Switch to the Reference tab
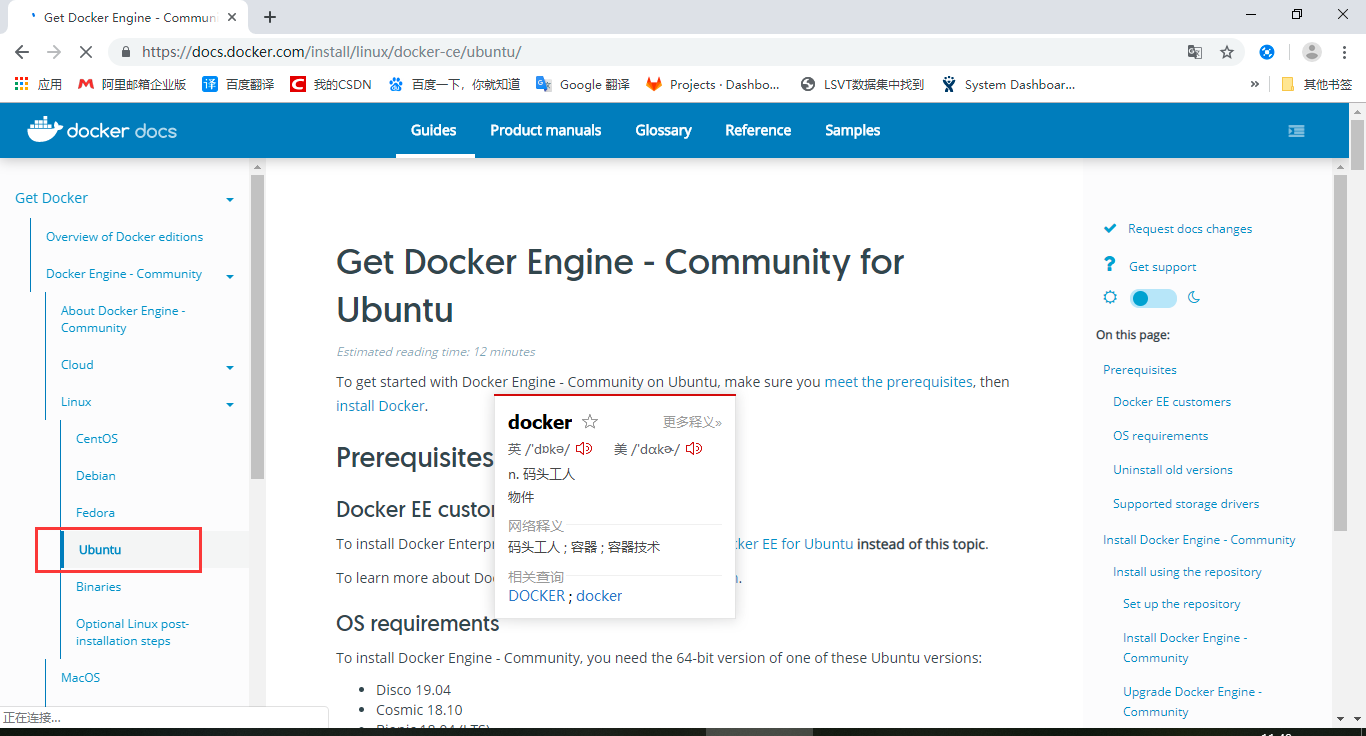Image resolution: width=1366 pixels, height=736 pixels. click(757, 130)
